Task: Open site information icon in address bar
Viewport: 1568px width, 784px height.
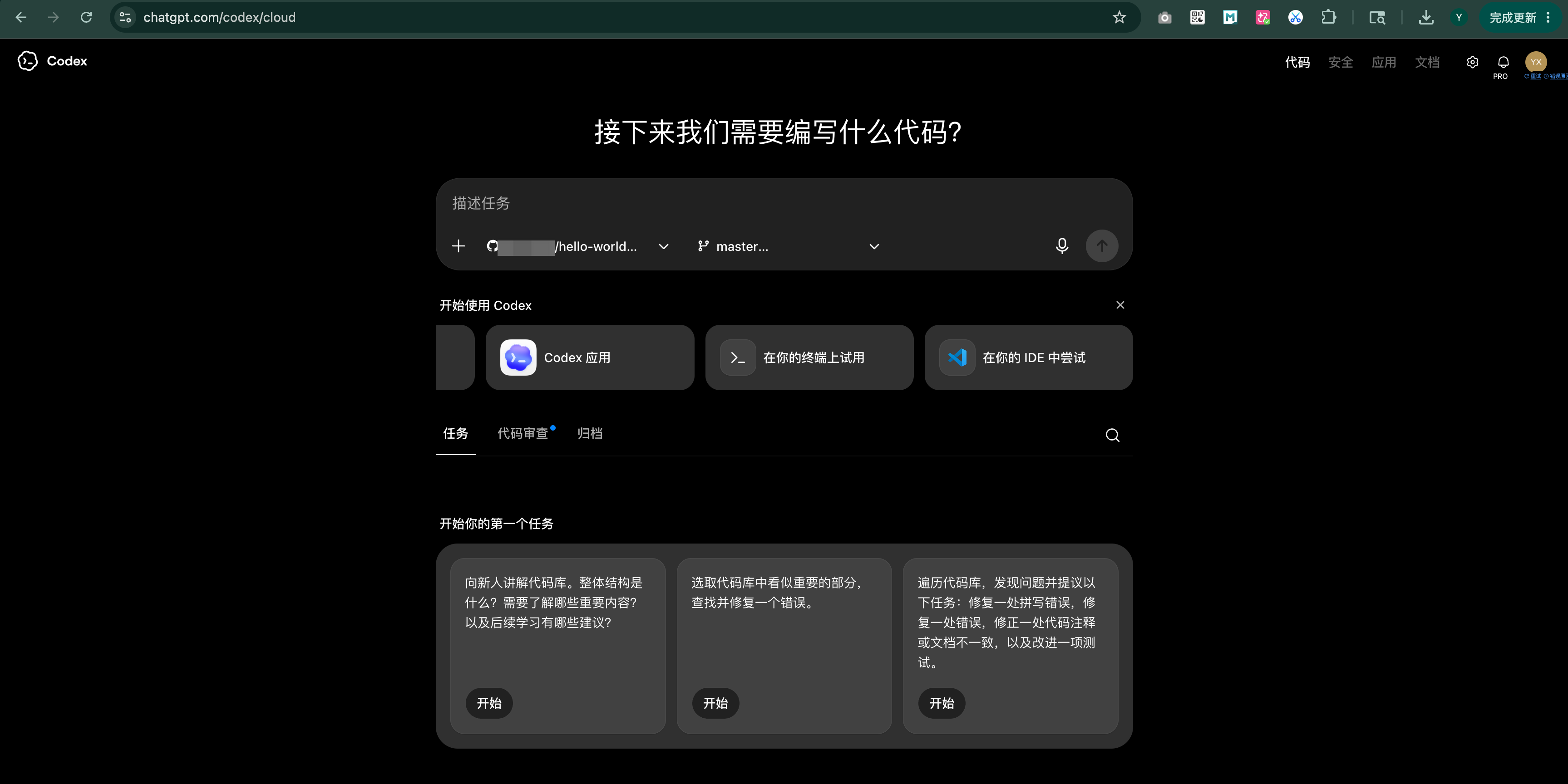Action: [x=125, y=17]
